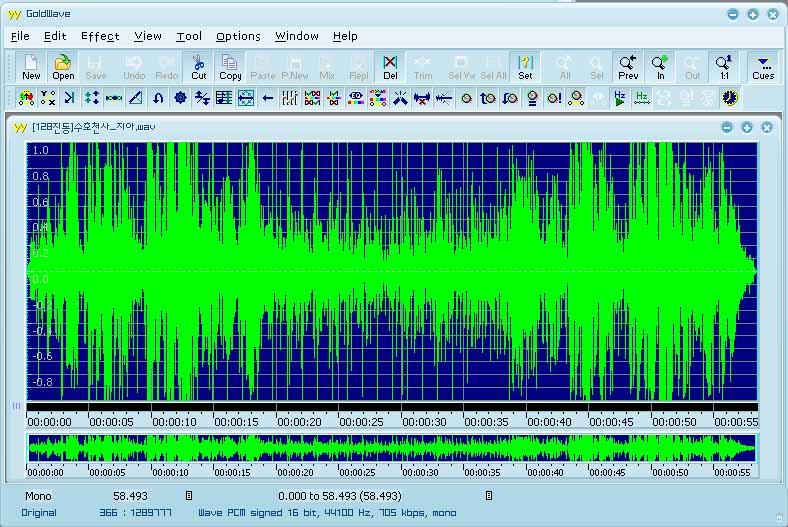The width and height of the screenshot is (788, 527).
Task: Click the Prev zoom button
Action: (628, 67)
